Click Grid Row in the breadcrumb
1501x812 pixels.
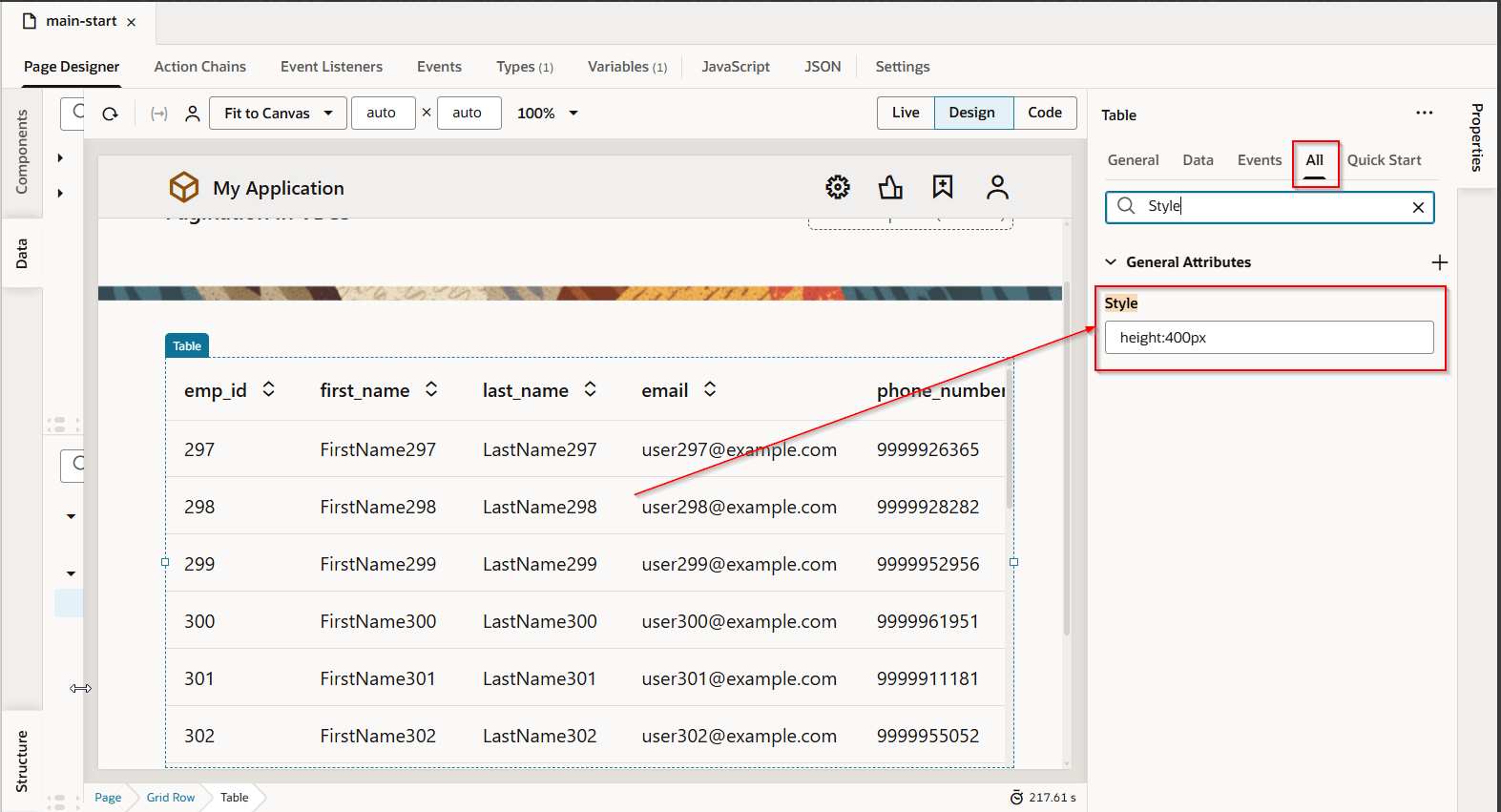(x=171, y=798)
